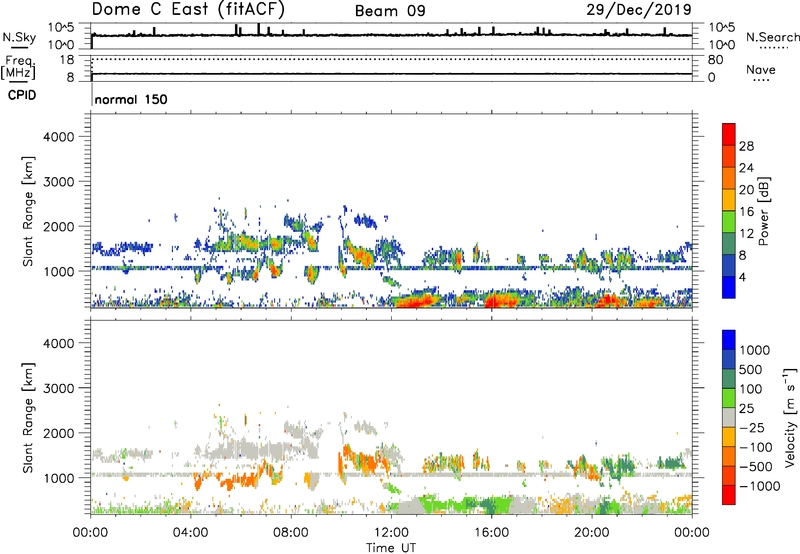The width and height of the screenshot is (800, 554).
Task: Click the power panel "Slant Range [km]" label
Action: [x=28, y=211]
